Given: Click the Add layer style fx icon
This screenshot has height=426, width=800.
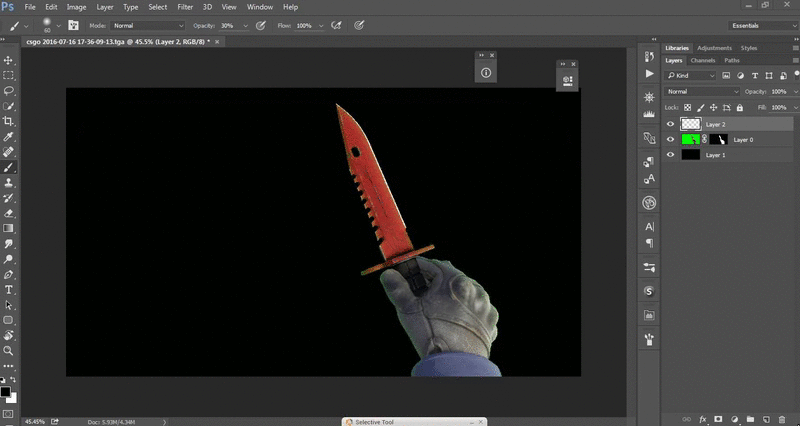Looking at the screenshot, I should click(703, 419).
